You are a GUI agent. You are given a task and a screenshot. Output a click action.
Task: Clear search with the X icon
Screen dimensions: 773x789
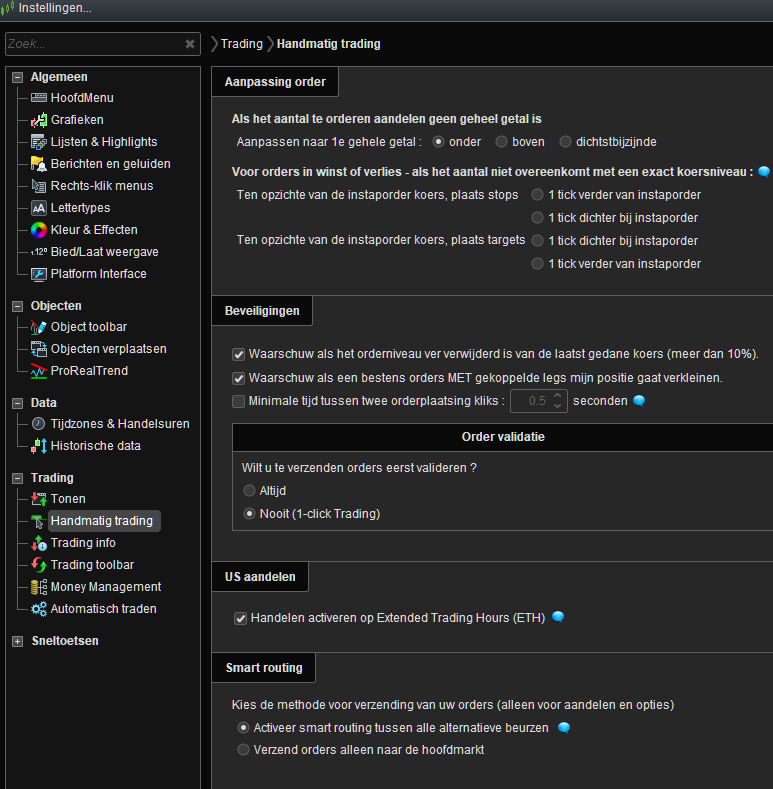[190, 44]
